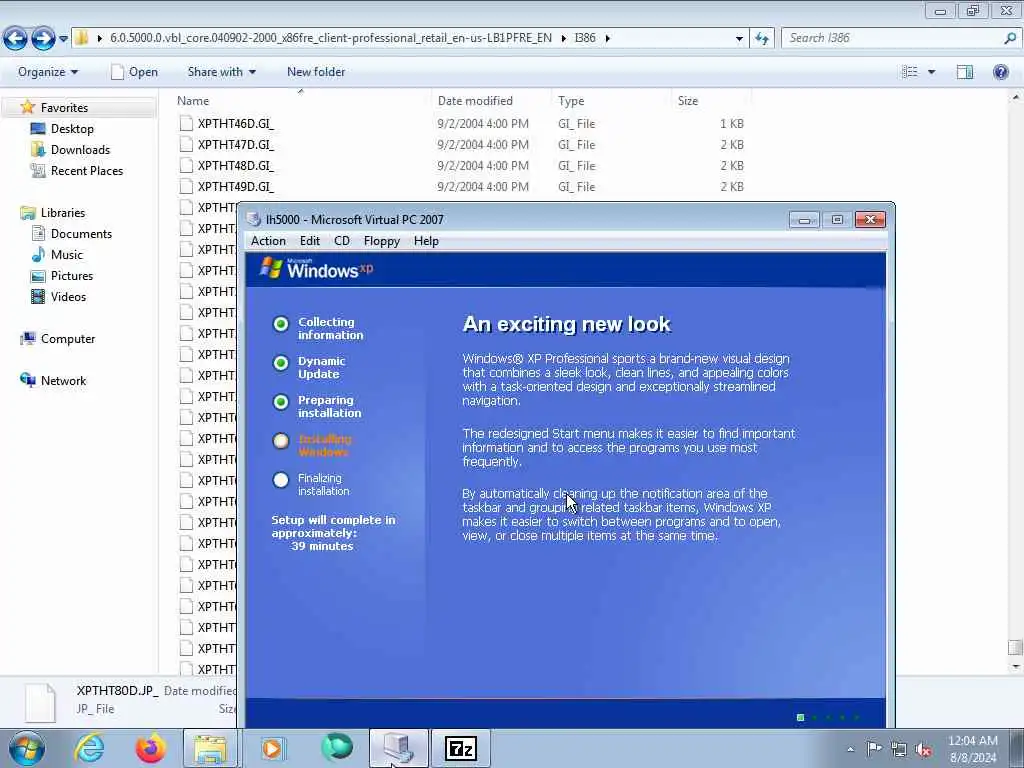Click the Action Center flag tray icon

pyautogui.click(x=874, y=749)
